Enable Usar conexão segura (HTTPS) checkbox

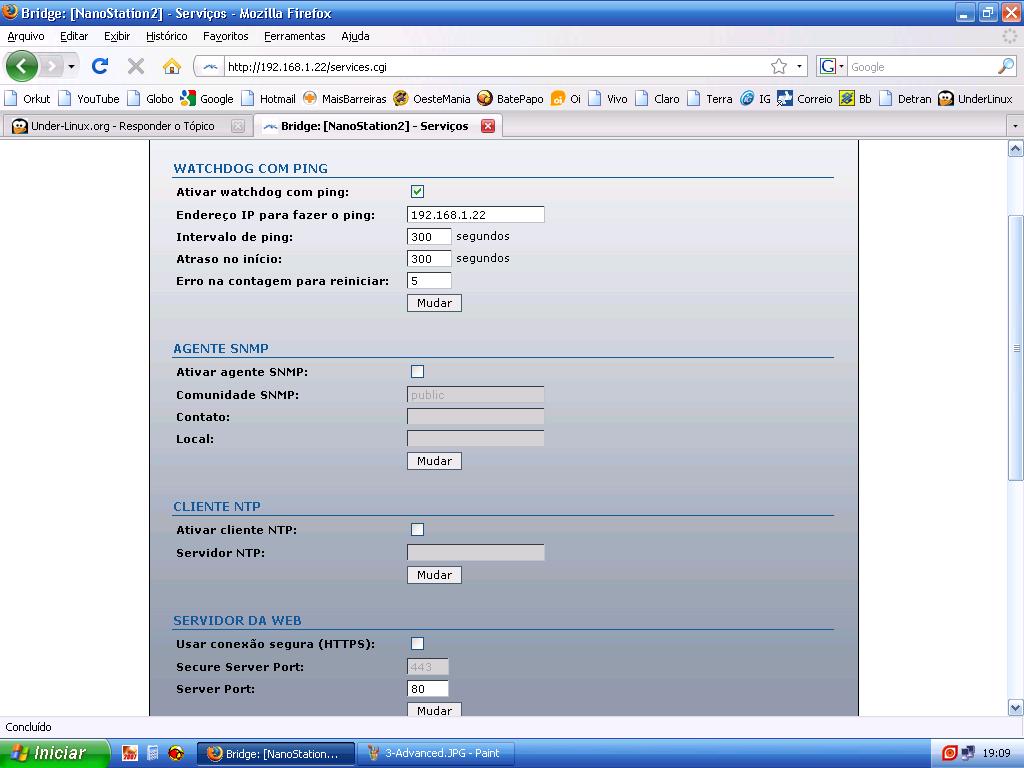point(417,644)
